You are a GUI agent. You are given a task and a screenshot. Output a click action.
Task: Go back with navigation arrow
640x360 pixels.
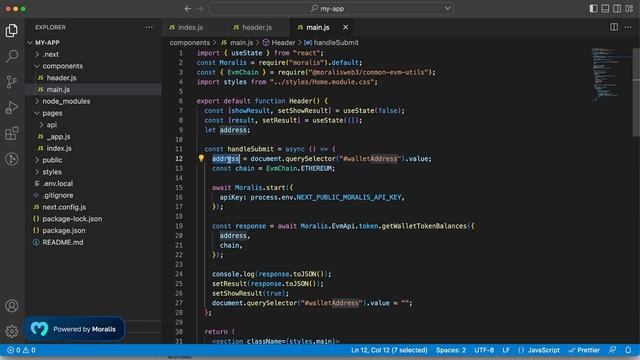pos(188,9)
